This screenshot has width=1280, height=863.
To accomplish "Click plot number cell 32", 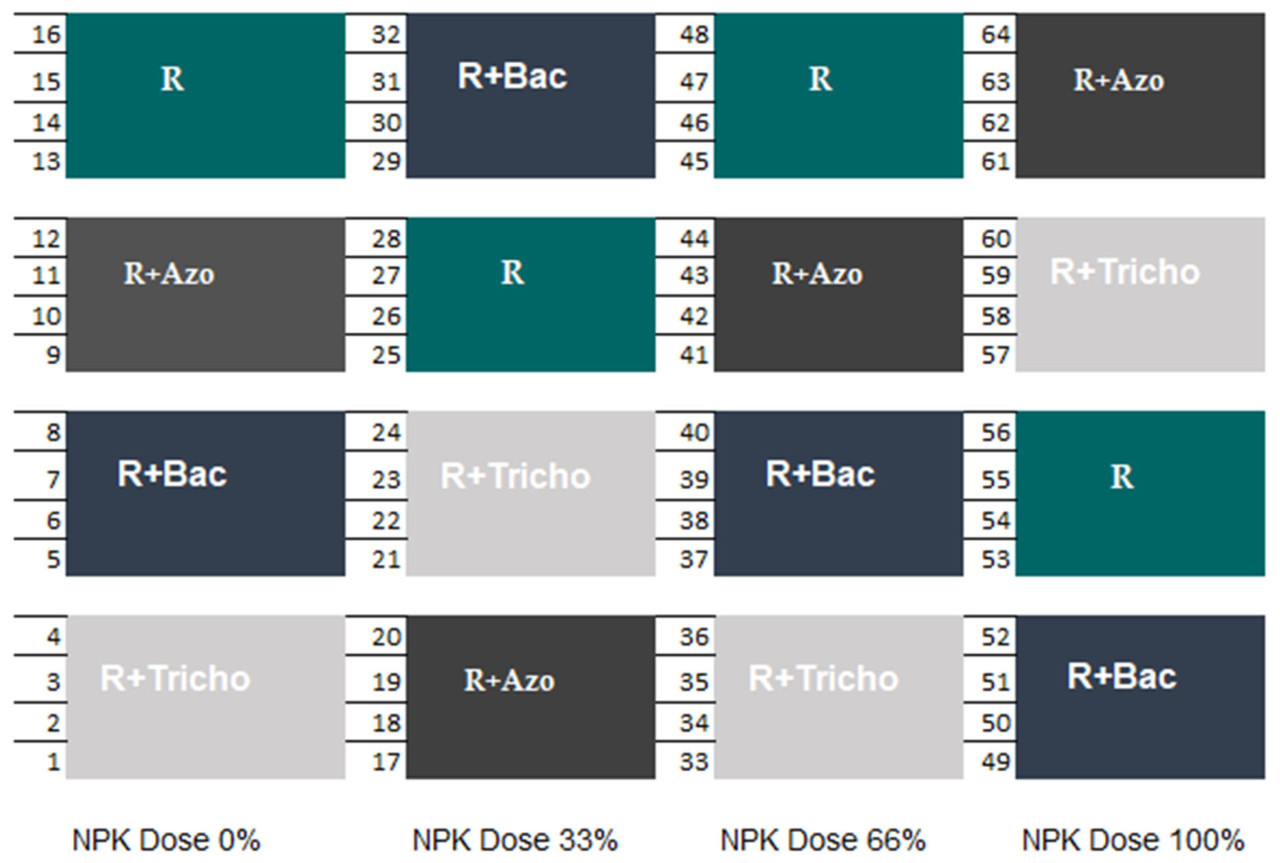I will pos(385,36).
